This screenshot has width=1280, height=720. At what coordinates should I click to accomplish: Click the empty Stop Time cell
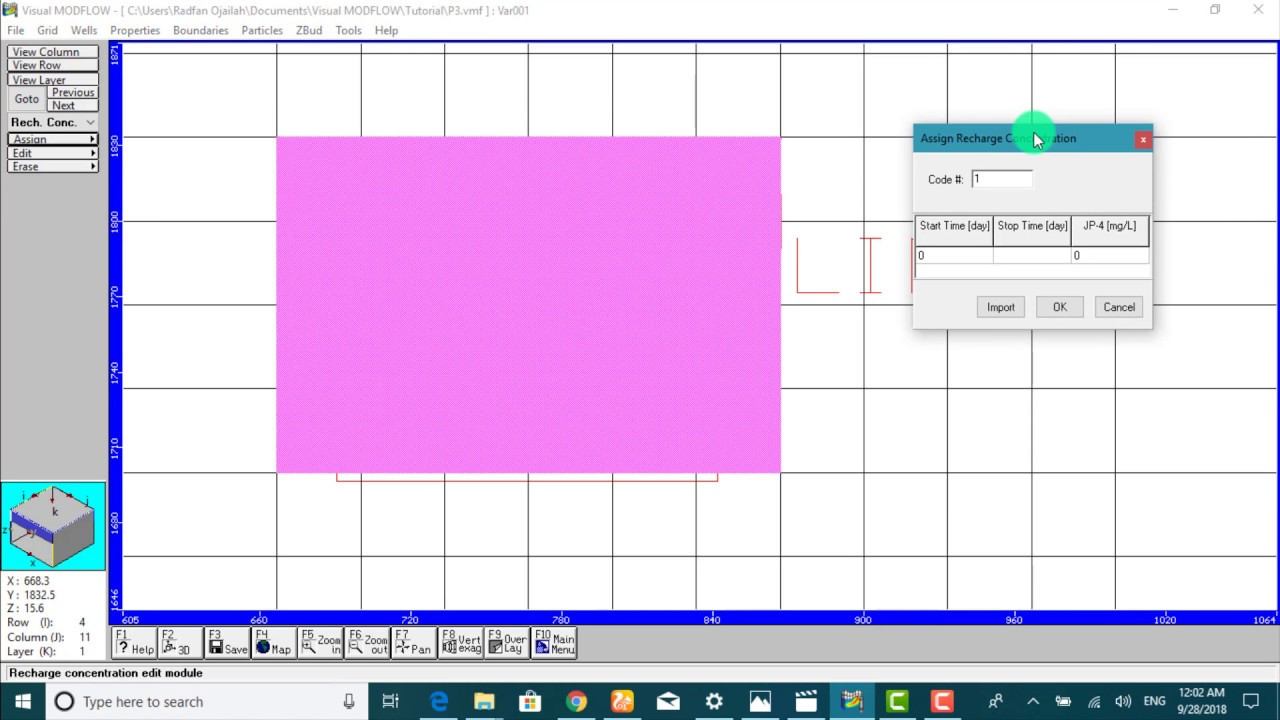[x=1032, y=255]
